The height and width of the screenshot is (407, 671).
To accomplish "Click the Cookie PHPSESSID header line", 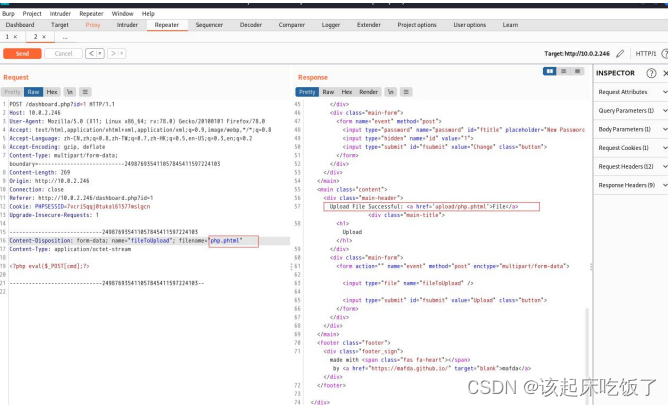I will point(80,206).
